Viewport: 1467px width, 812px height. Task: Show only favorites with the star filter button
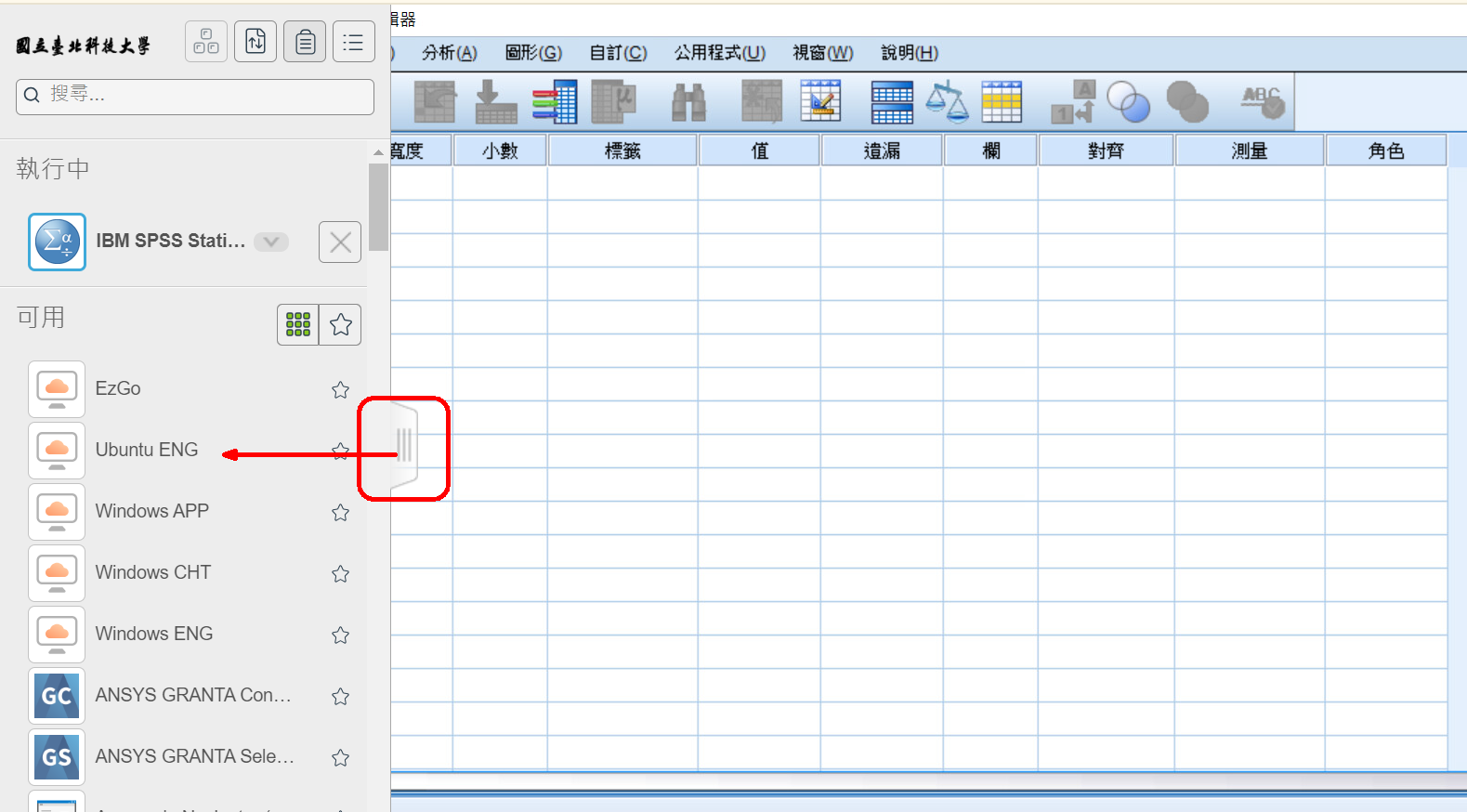point(341,324)
